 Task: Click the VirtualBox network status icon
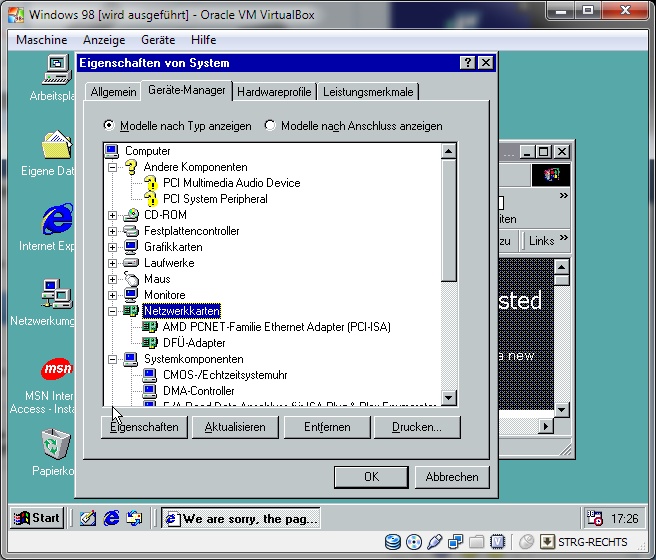tap(455, 542)
